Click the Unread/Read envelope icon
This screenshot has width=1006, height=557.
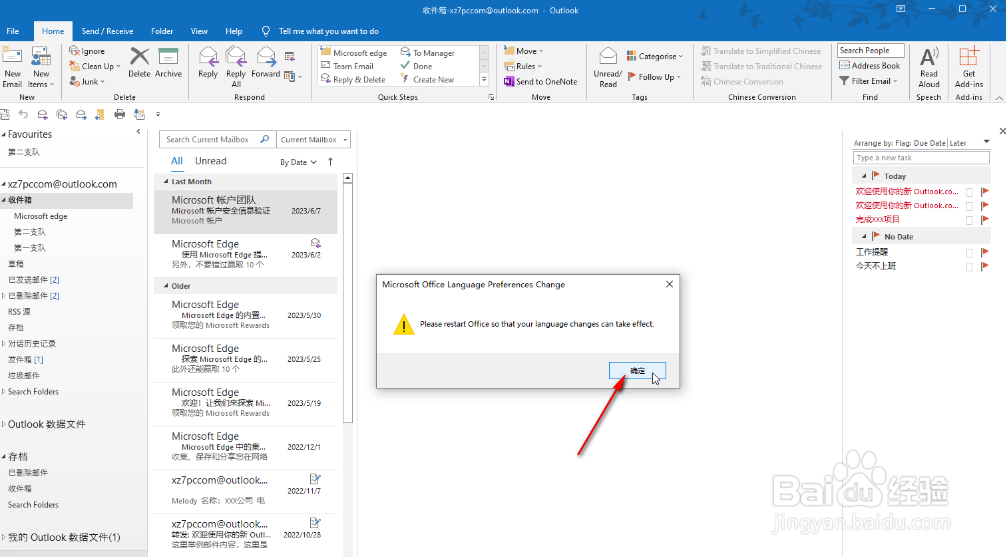(x=608, y=57)
